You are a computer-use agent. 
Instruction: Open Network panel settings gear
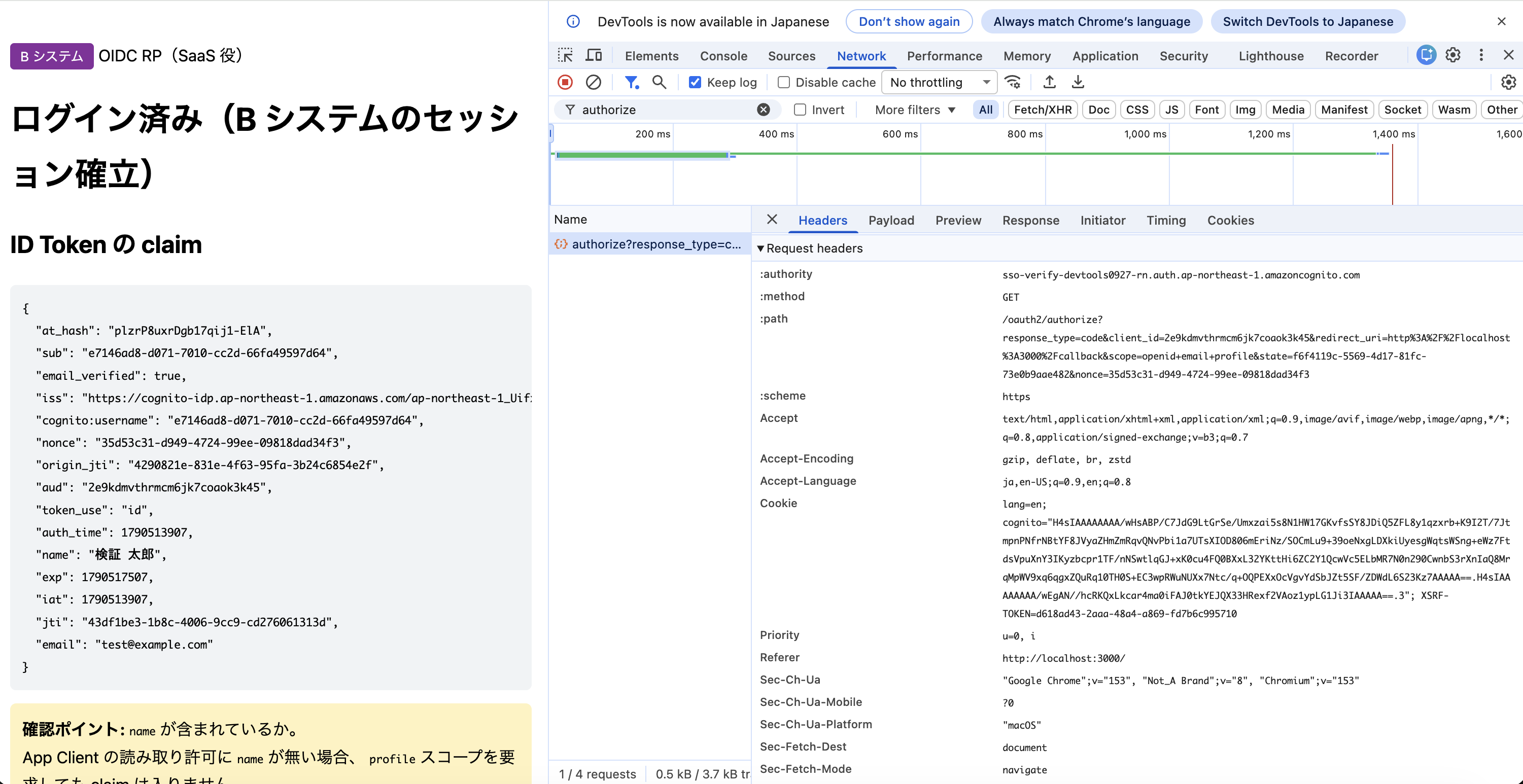1508,82
